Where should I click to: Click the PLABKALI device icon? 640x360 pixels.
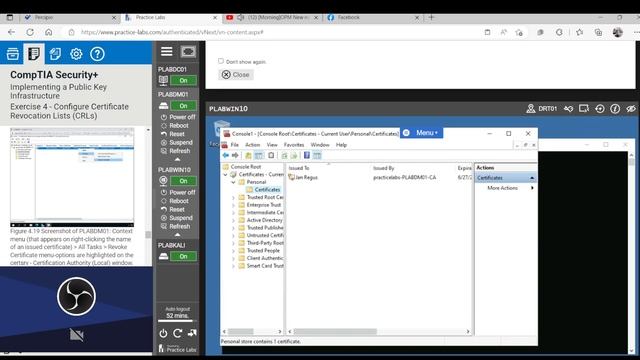tap(163, 256)
